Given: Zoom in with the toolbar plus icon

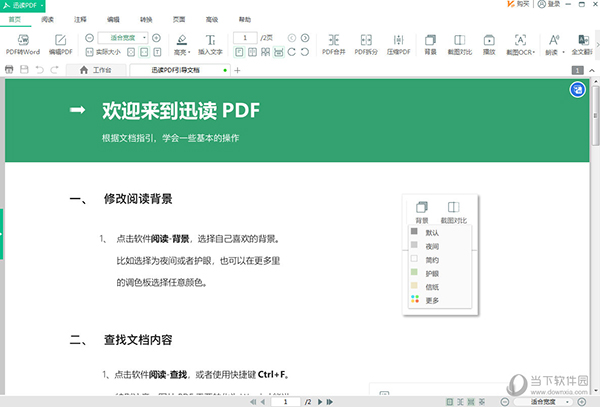Looking at the screenshot, I should click(156, 38).
